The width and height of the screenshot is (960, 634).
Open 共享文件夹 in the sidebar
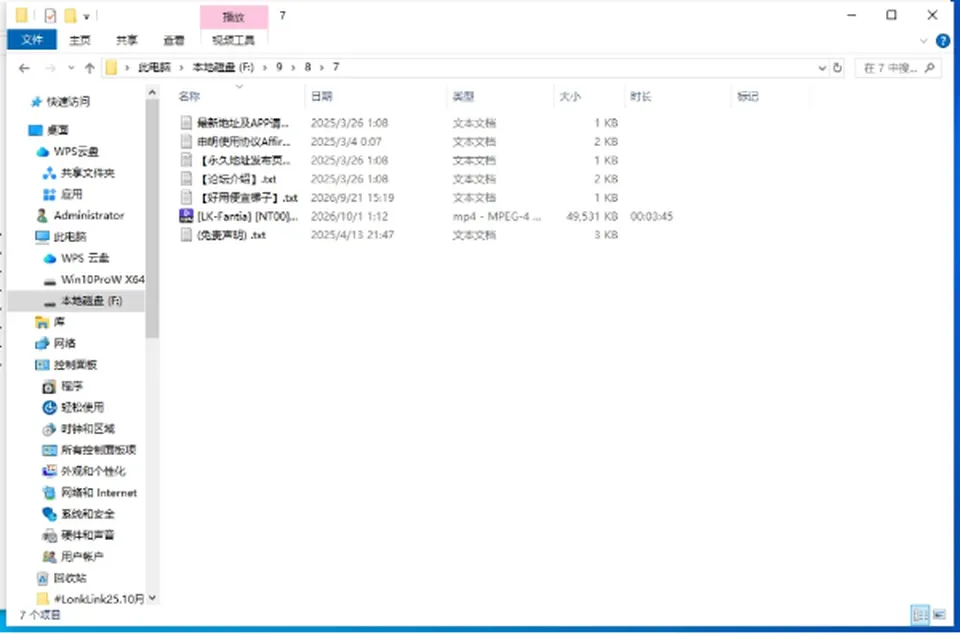[88, 173]
